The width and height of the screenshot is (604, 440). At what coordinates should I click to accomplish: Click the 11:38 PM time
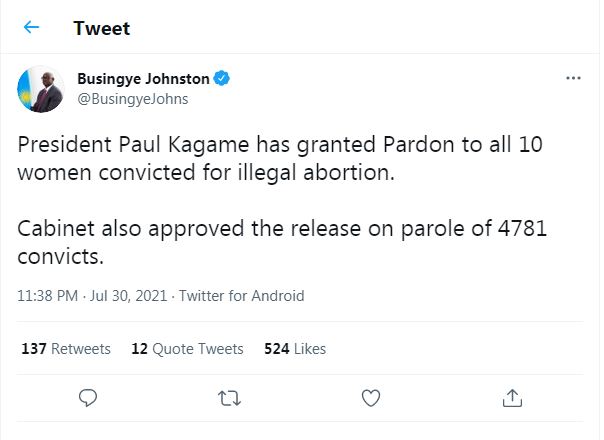[x=48, y=296]
